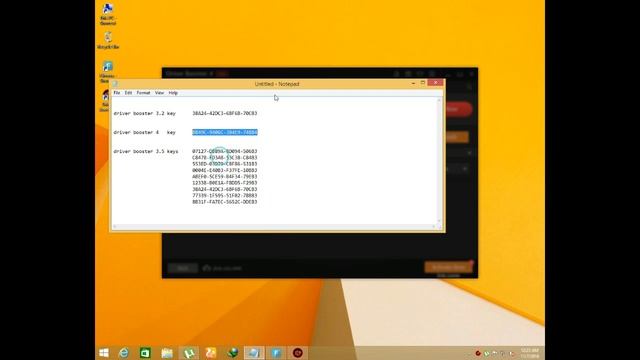
Task: Click the first key in the 3.5 keys list
Action: 225,151
